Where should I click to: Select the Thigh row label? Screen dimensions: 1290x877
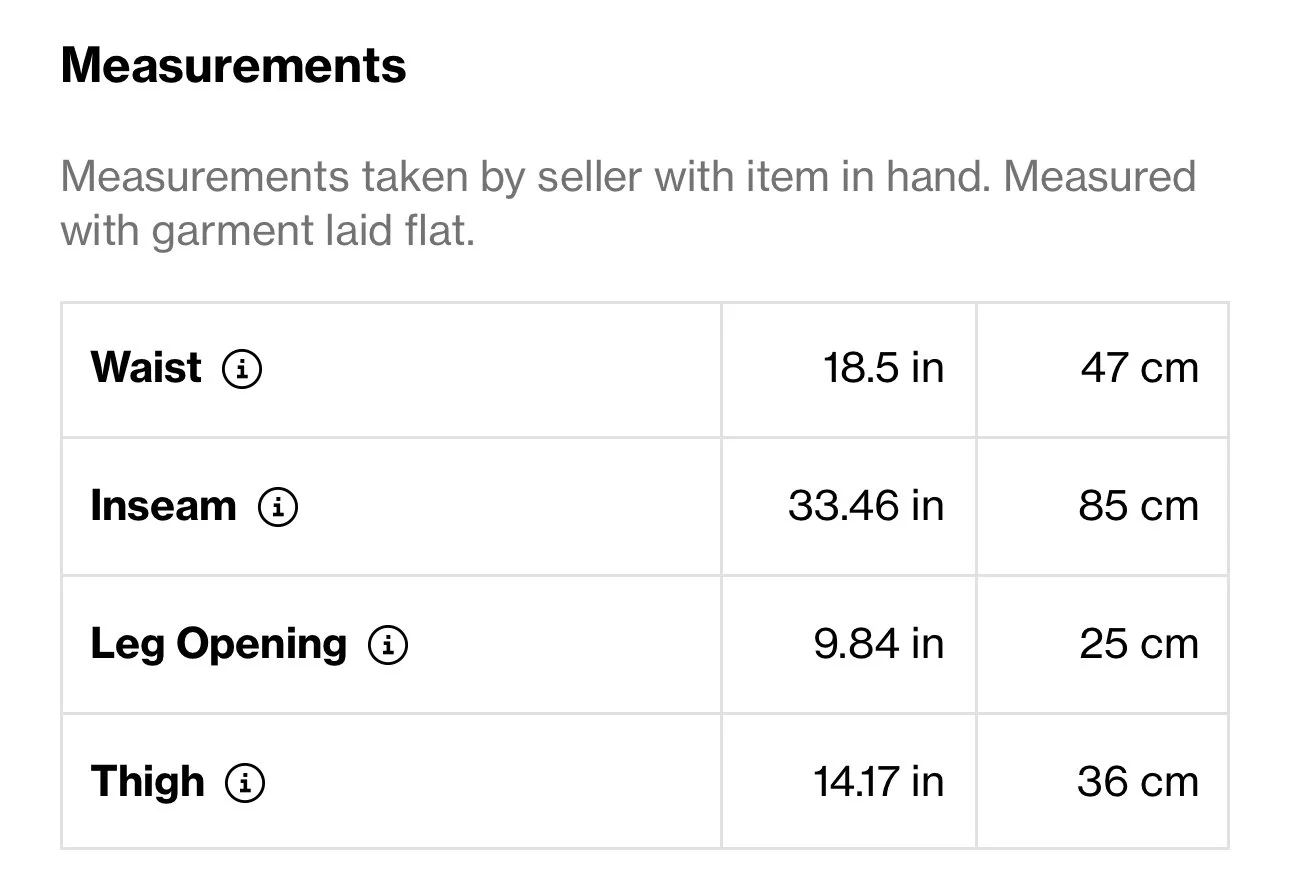click(148, 782)
